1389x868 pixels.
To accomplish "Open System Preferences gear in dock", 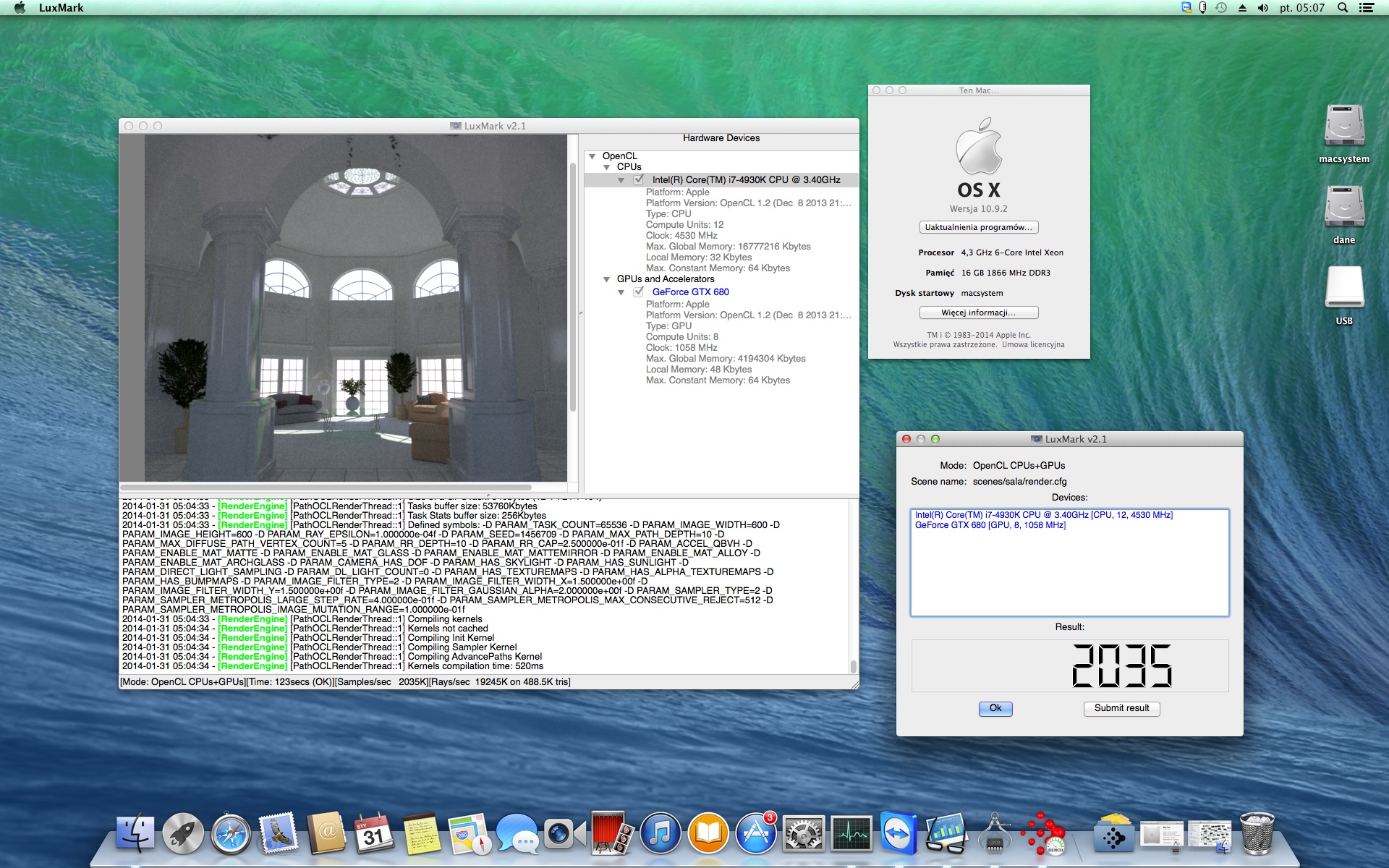I will 804,834.
